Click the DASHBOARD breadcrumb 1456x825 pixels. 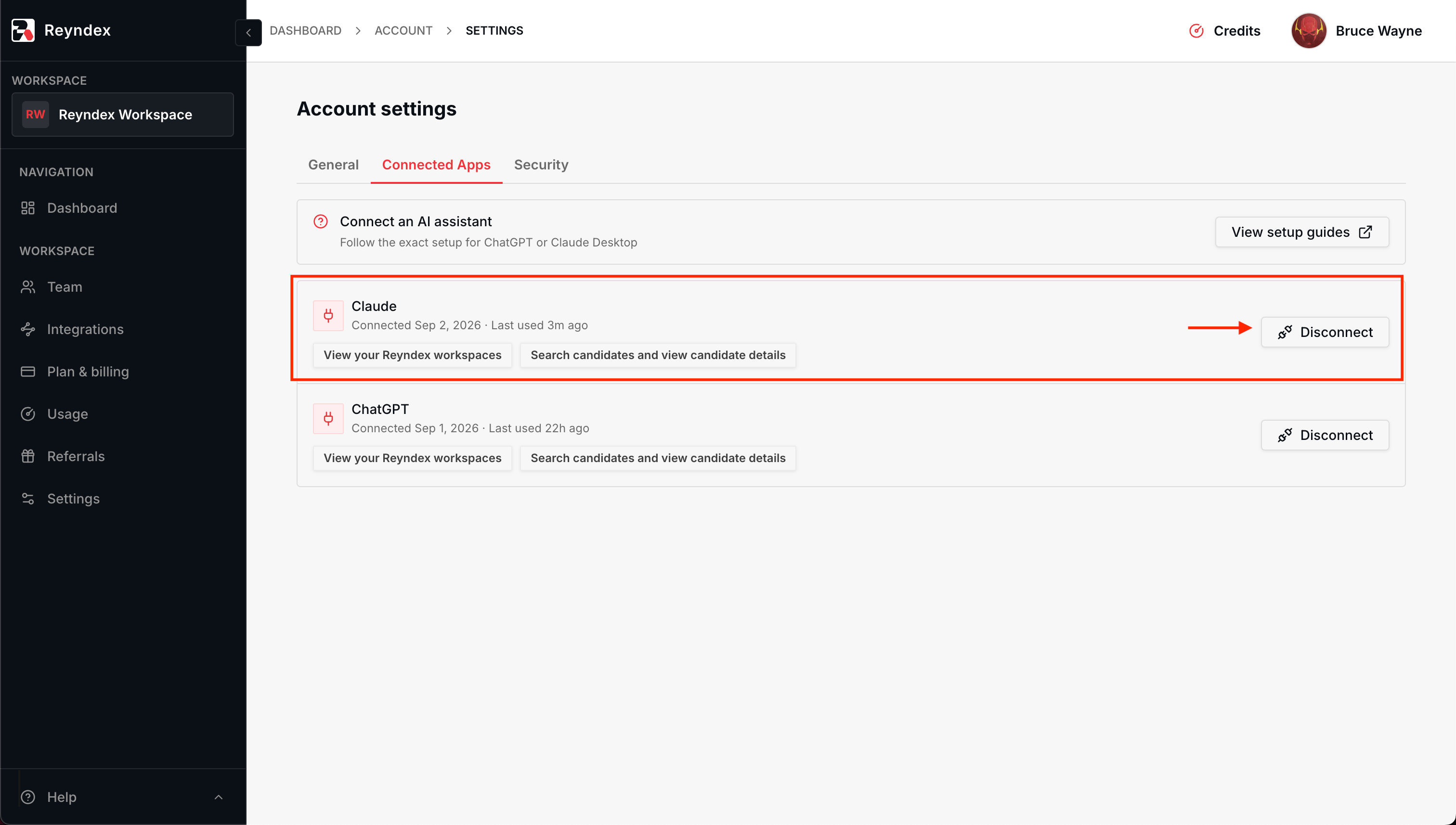point(305,31)
